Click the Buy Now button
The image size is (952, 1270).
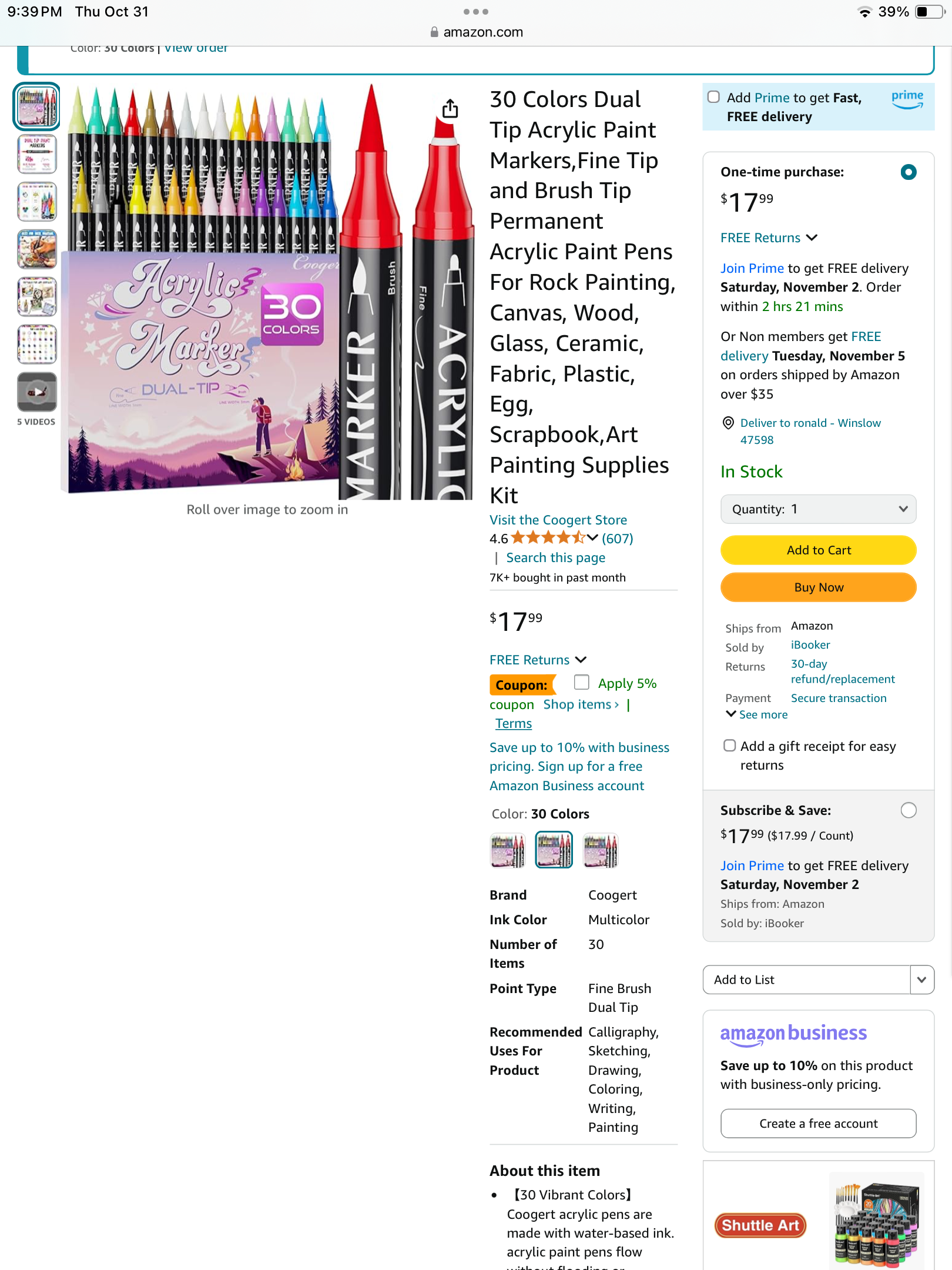(818, 587)
